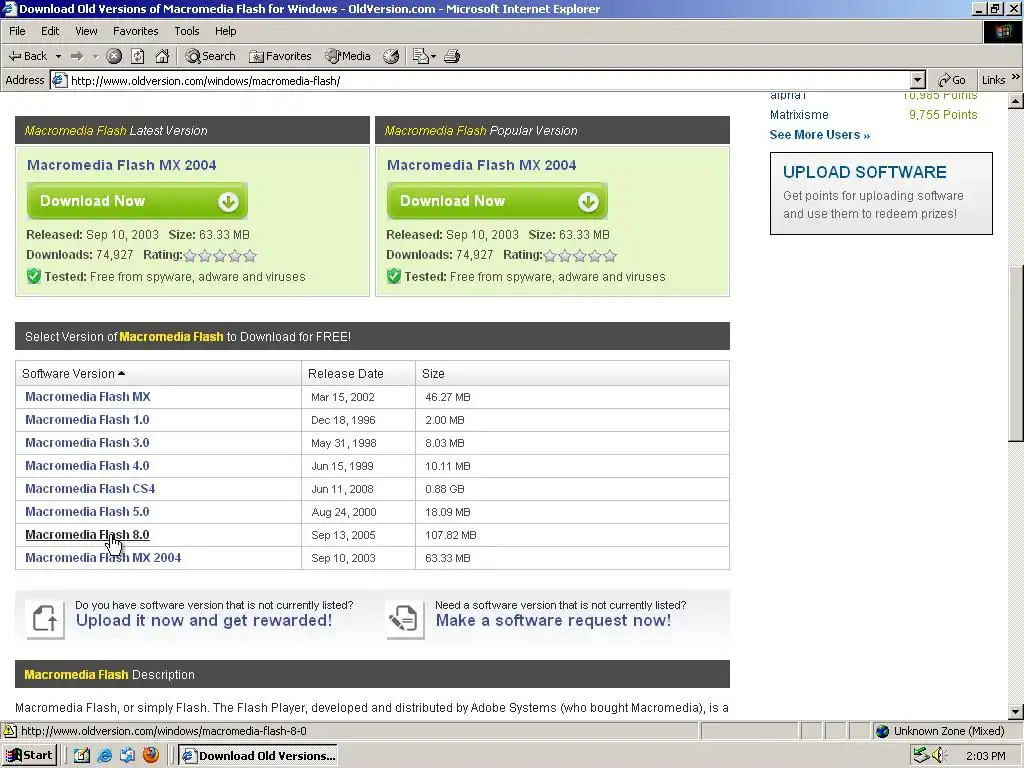1024x768 pixels.
Task: Click the Refresh page icon
Action: tap(138, 56)
